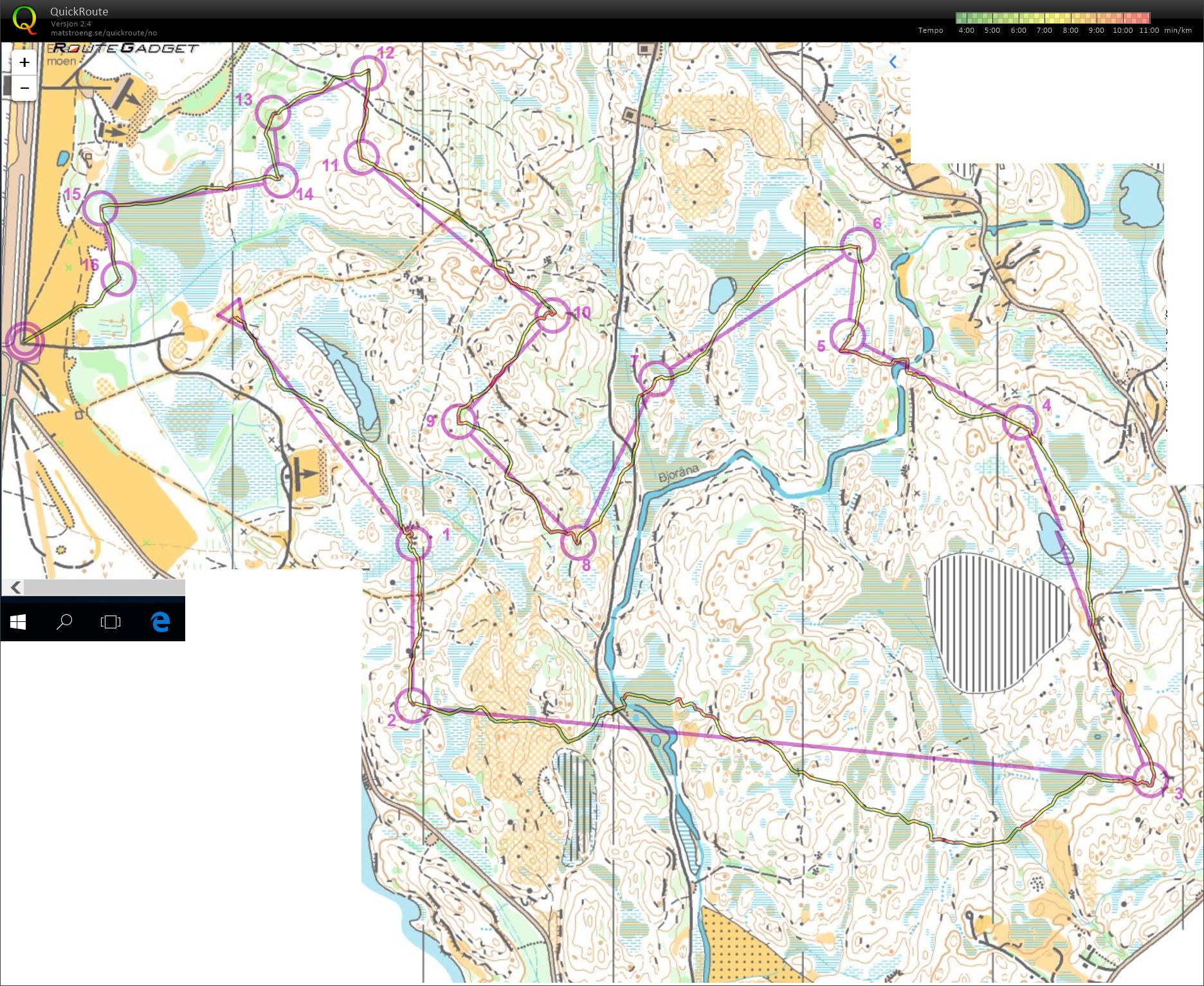Screen dimensions: 1204x986
Task: Click control circle 16
Action: tap(118, 278)
